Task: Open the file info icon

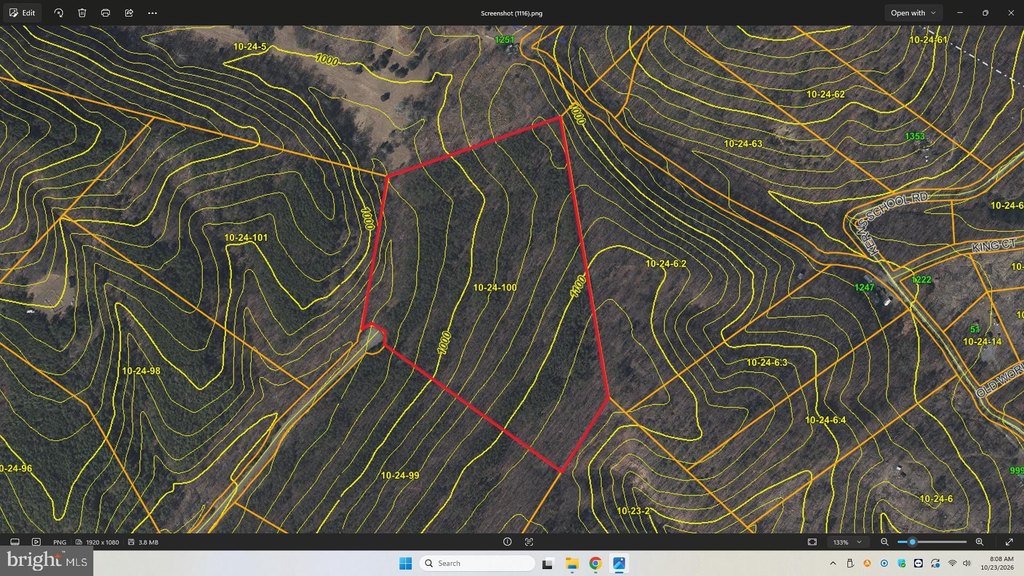Action: pos(507,542)
